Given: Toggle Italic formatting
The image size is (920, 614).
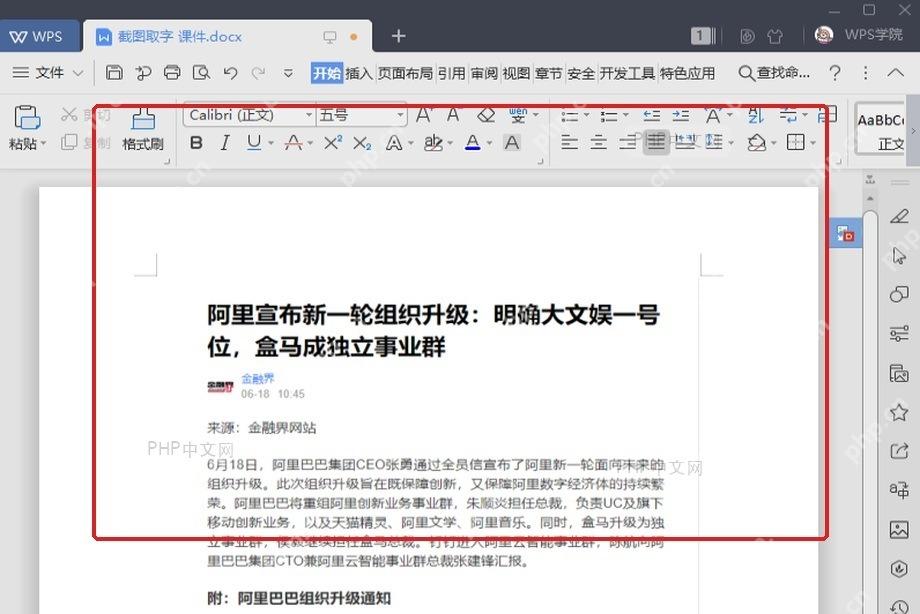Looking at the screenshot, I should [225, 143].
